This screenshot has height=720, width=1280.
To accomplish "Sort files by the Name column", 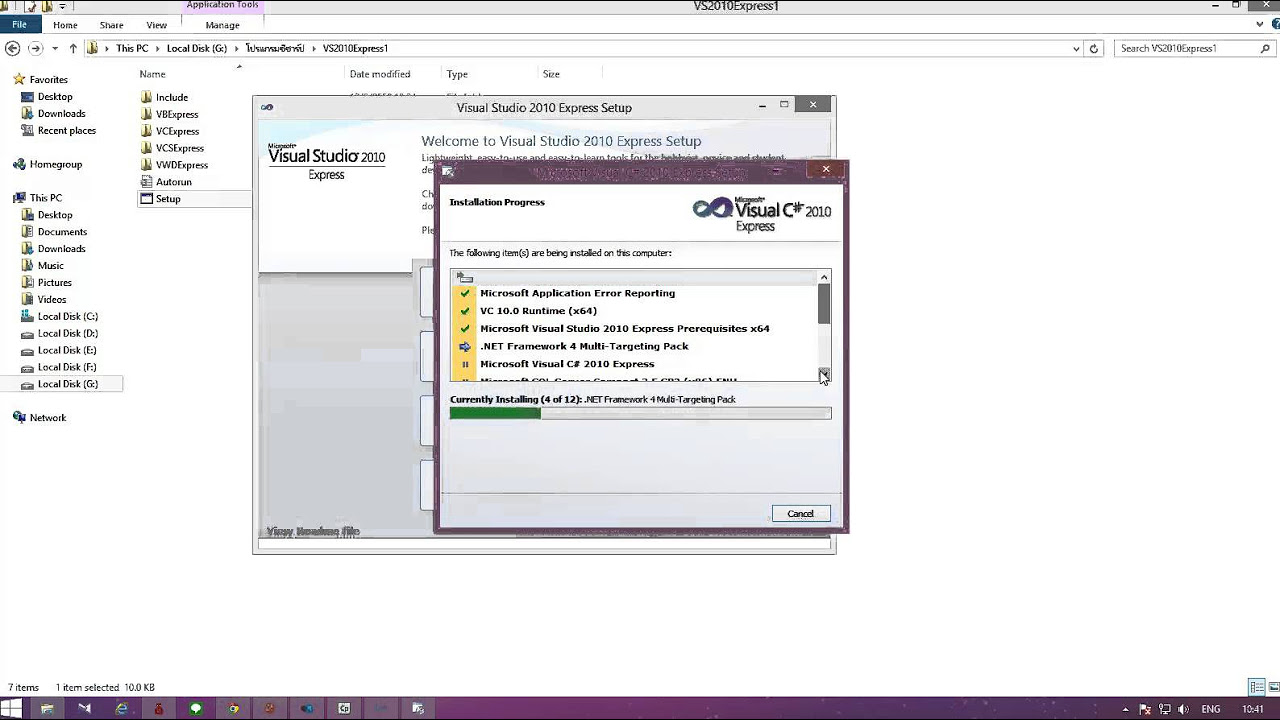I will click(152, 74).
